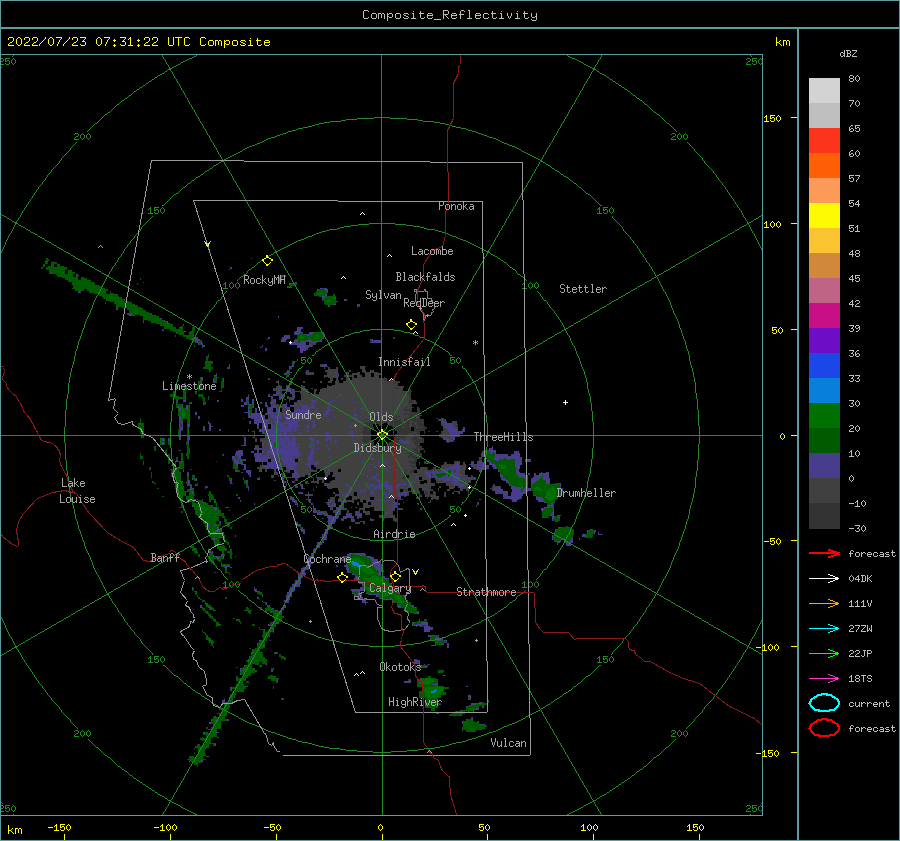
Task: Click the yellow 54 dBZ swatch
Action: coord(824,216)
